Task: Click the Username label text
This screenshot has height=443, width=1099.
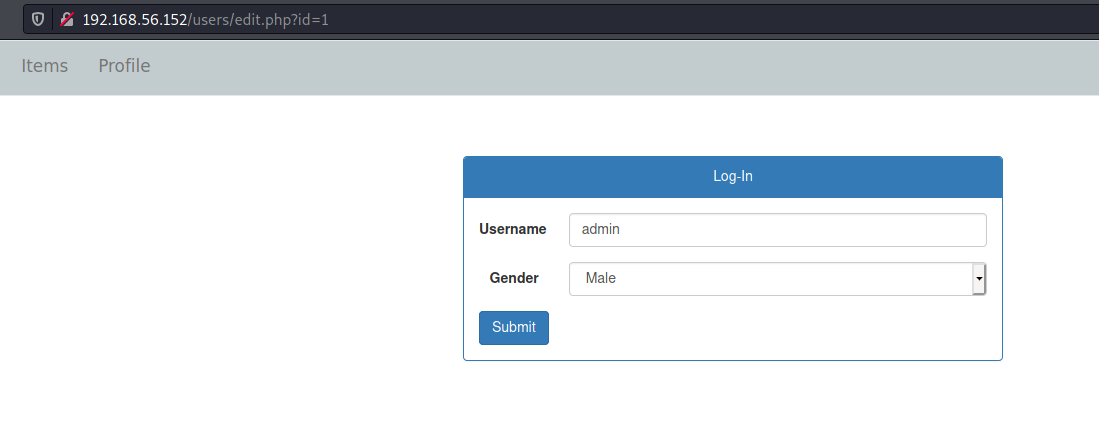Action: point(512,229)
